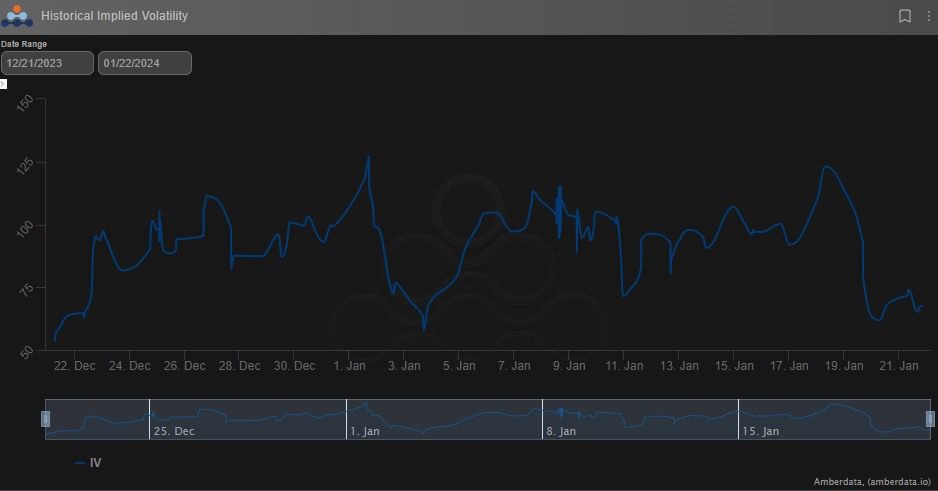Click the navigator at 8. Jan
The image size is (938, 491).
tap(561, 431)
